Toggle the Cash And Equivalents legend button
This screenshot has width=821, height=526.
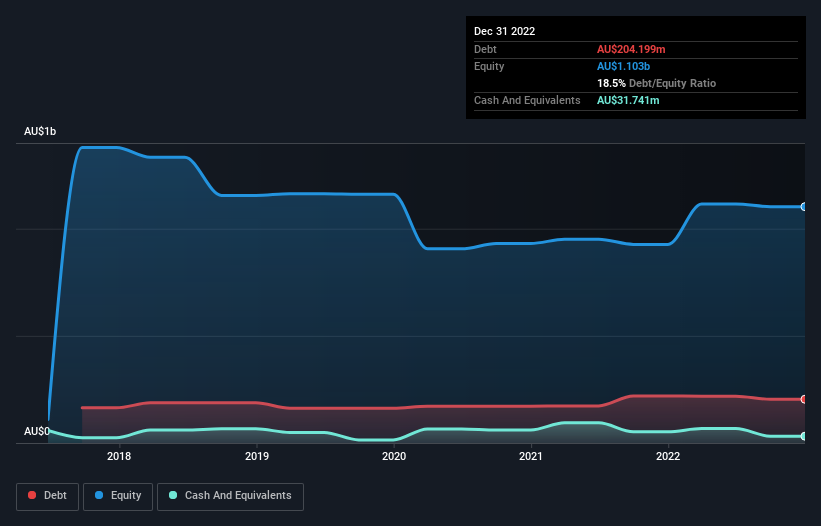coord(230,496)
